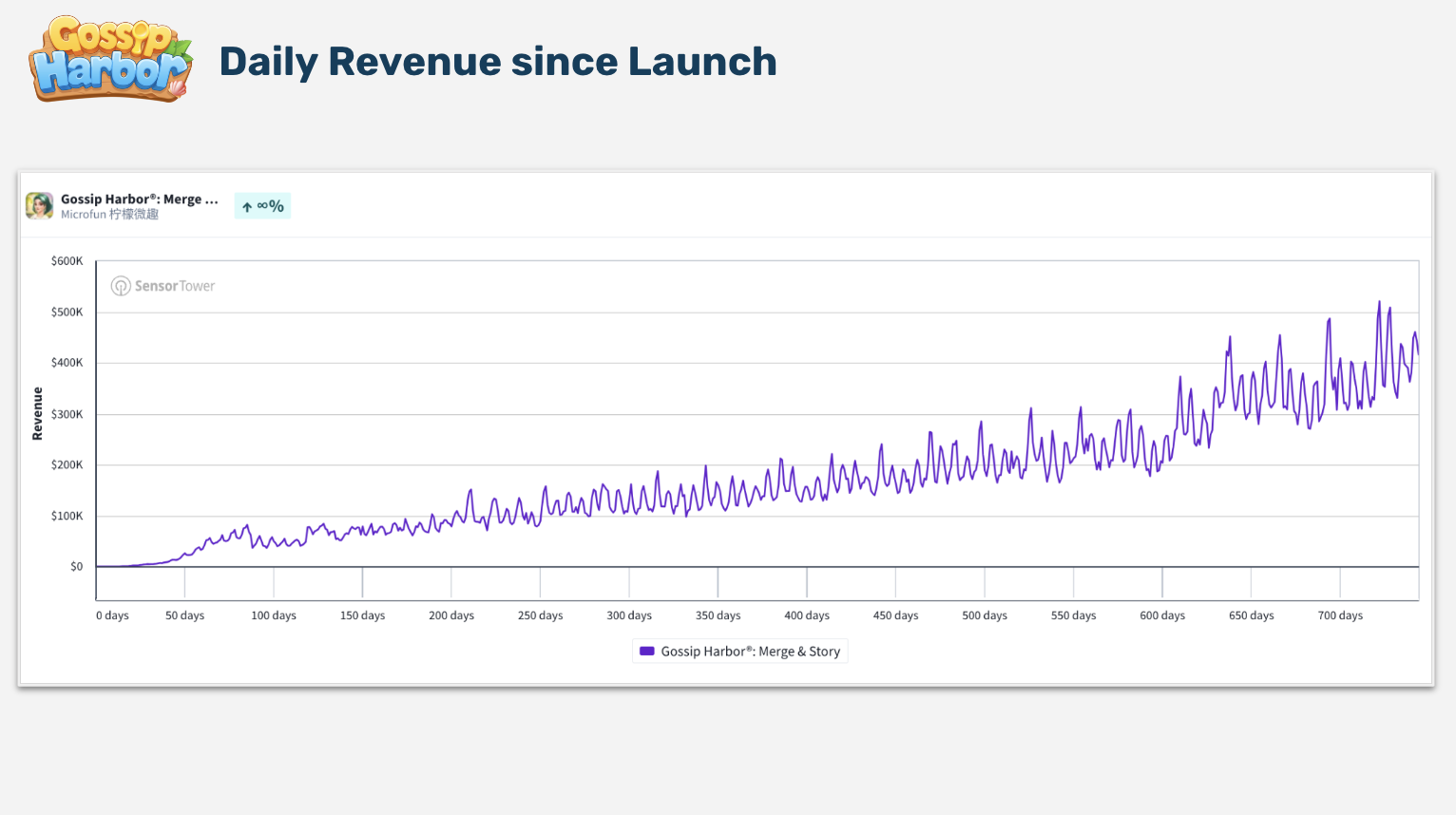This screenshot has height=815, width=1456.
Task: Click the '$0' y-axis label
Action: pos(76,566)
